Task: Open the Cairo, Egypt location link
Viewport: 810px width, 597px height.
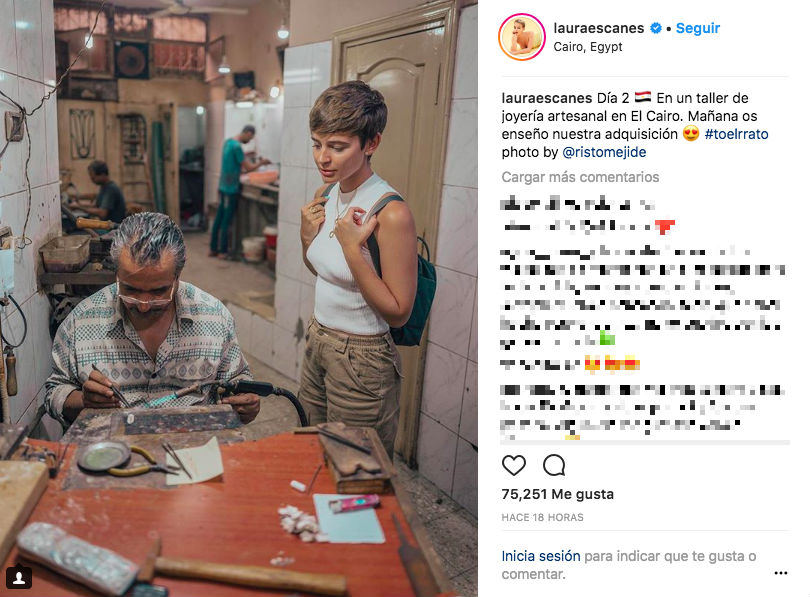Action: (587, 46)
